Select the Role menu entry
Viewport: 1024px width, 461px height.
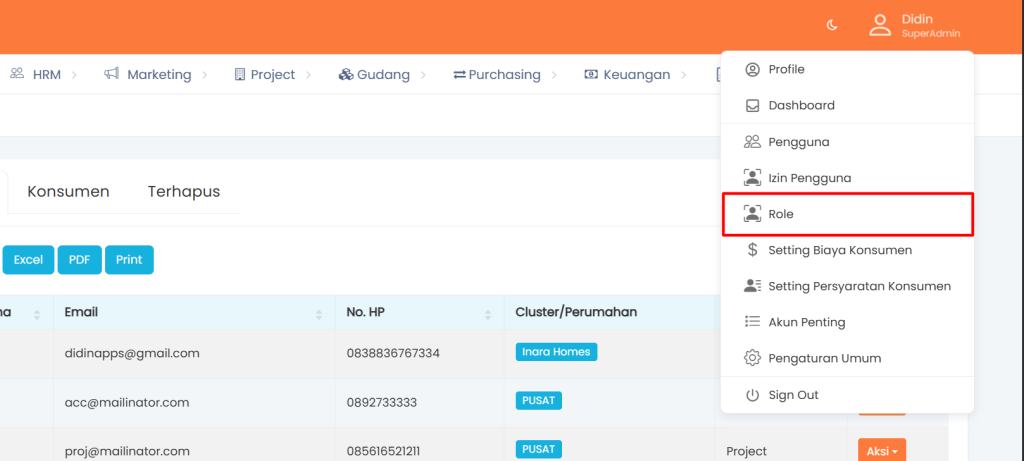780,214
